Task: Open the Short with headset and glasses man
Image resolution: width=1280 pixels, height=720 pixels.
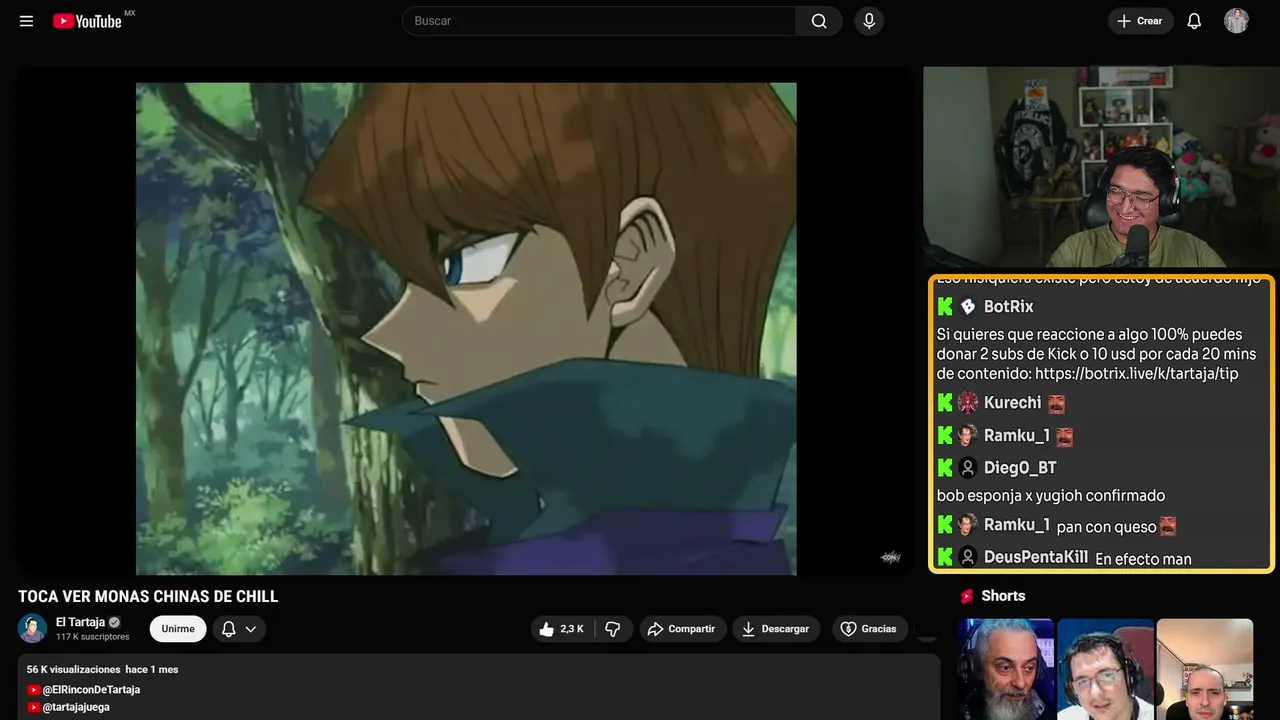Action: coord(1105,669)
